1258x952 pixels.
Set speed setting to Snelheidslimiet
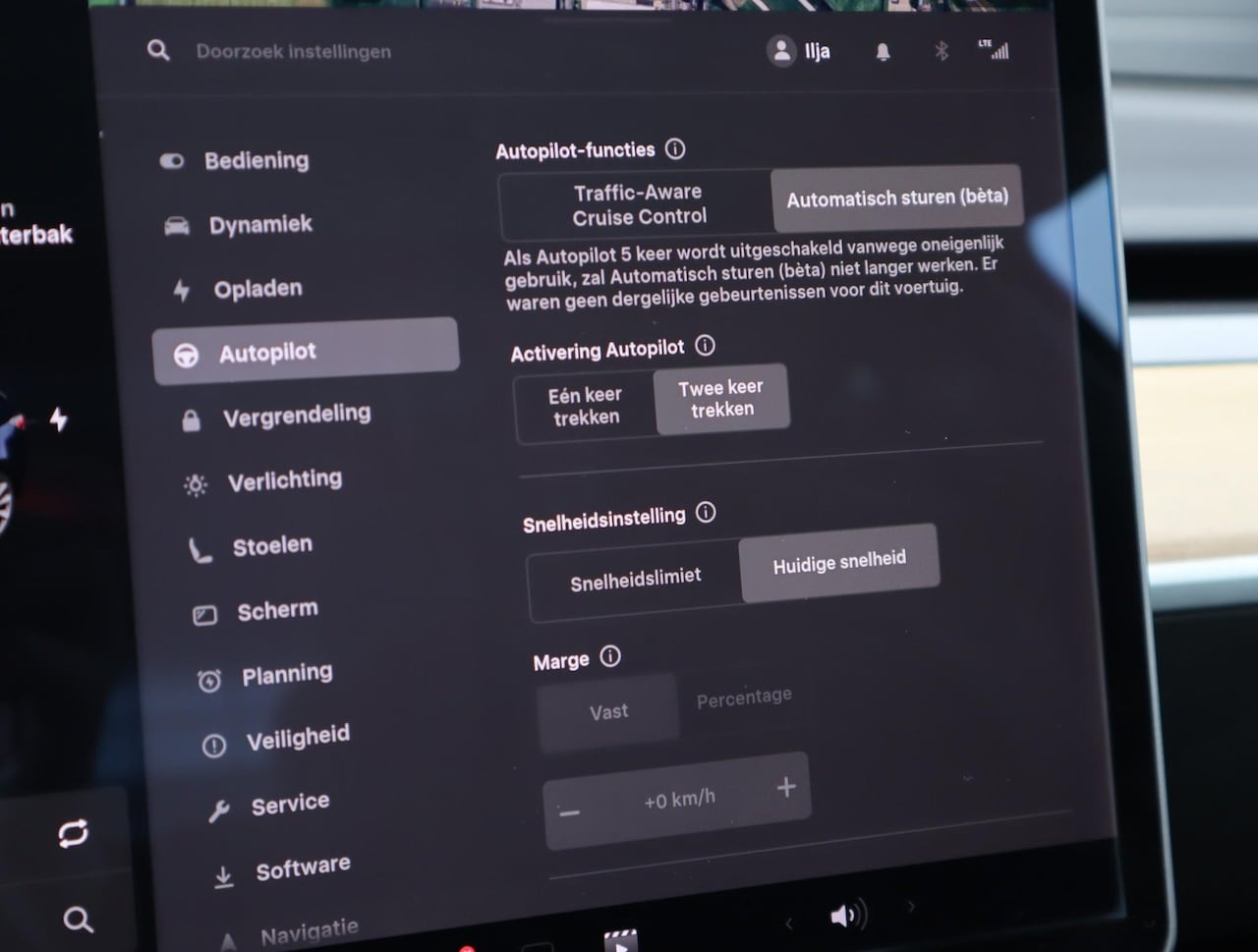point(635,579)
